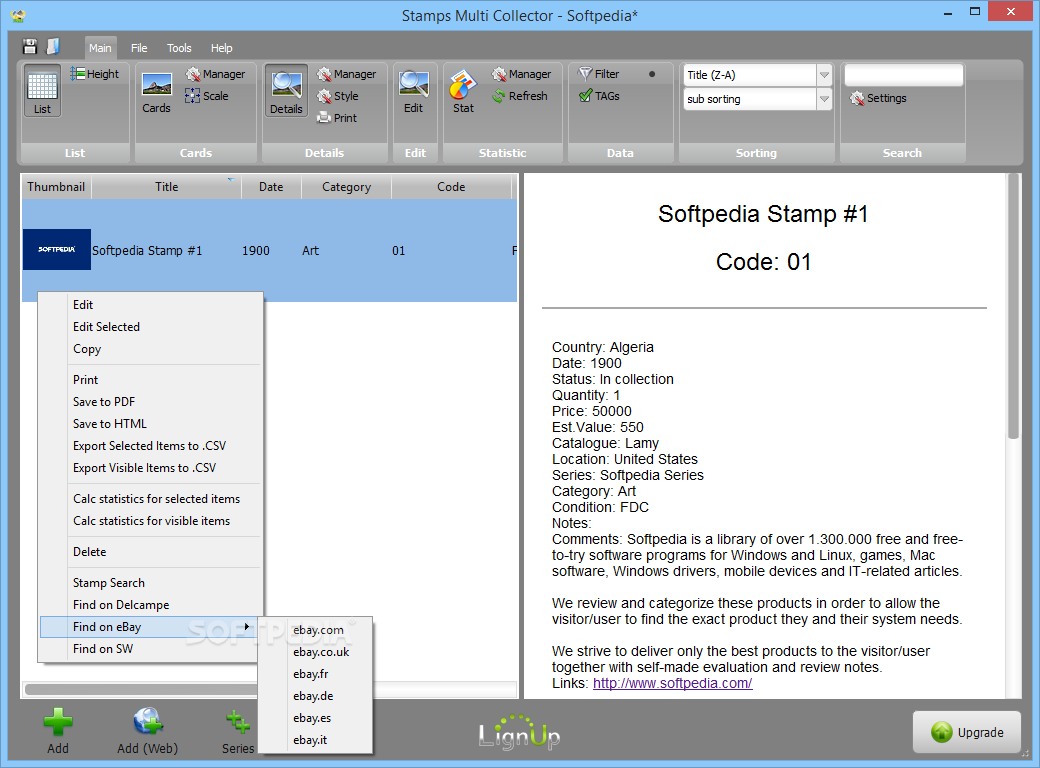1040x768 pixels.
Task: Select ebay.es in the submenu
Action: coord(315,718)
